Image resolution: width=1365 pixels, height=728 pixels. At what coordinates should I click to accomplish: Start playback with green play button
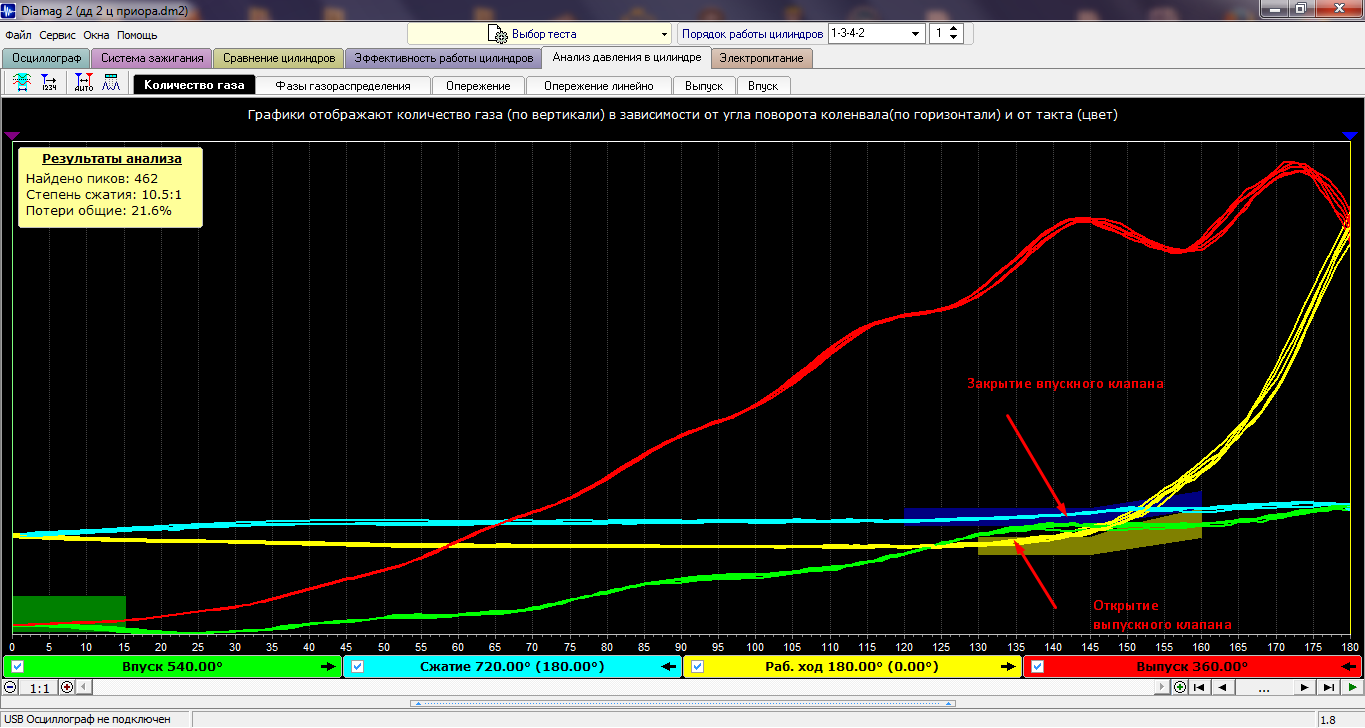pyautogui.click(x=1352, y=687)
